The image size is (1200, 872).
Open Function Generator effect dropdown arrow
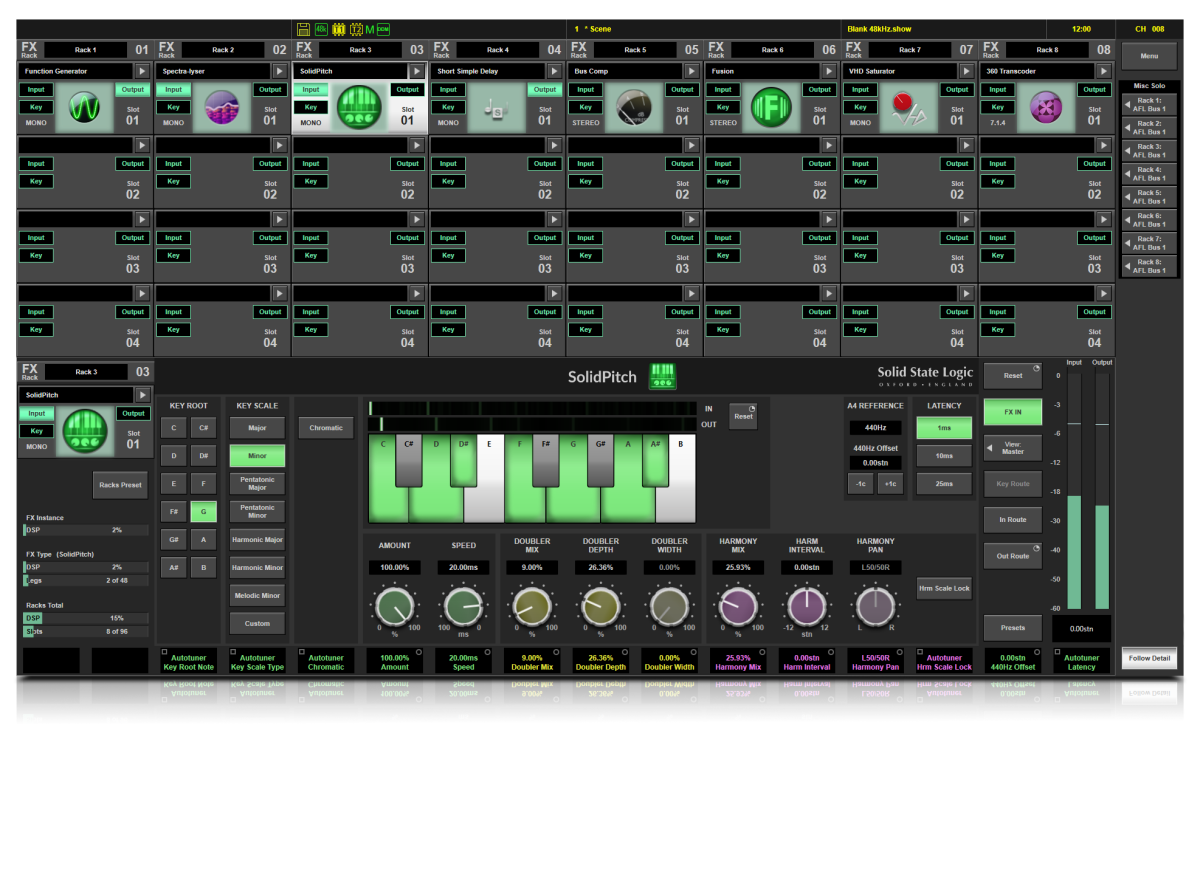(x=142, y=71)
